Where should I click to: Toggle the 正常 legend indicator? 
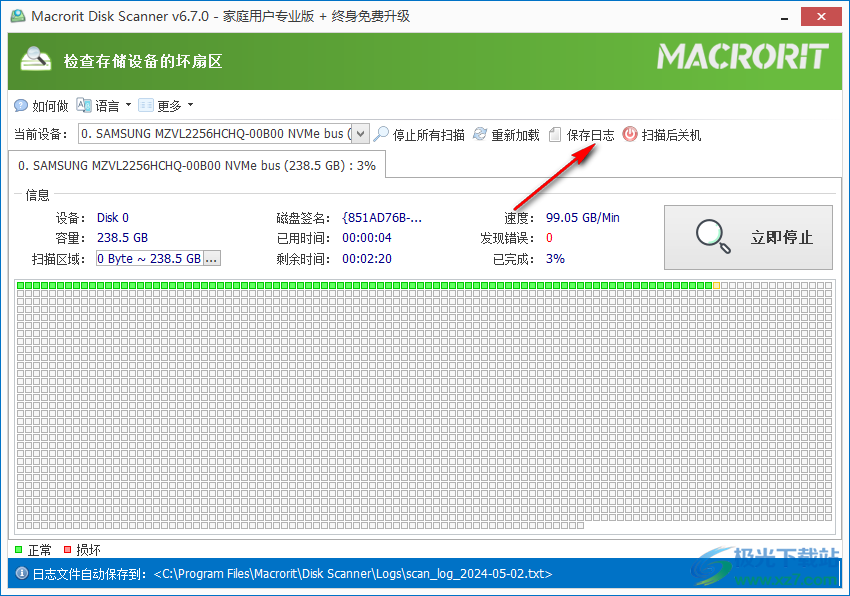[x=17, y=549]
